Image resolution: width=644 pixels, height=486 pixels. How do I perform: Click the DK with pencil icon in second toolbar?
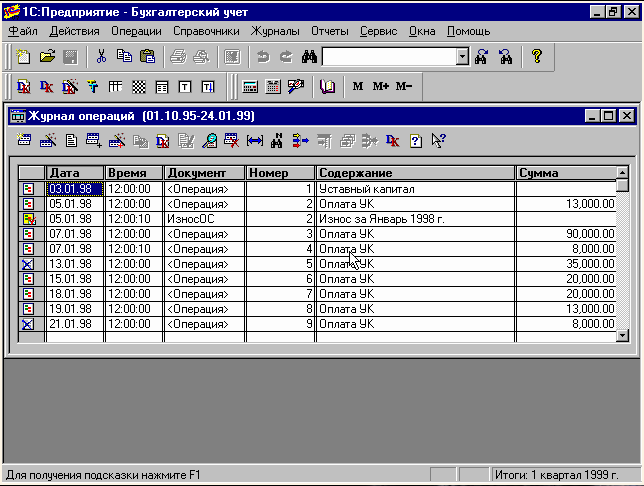coord(70,87)
